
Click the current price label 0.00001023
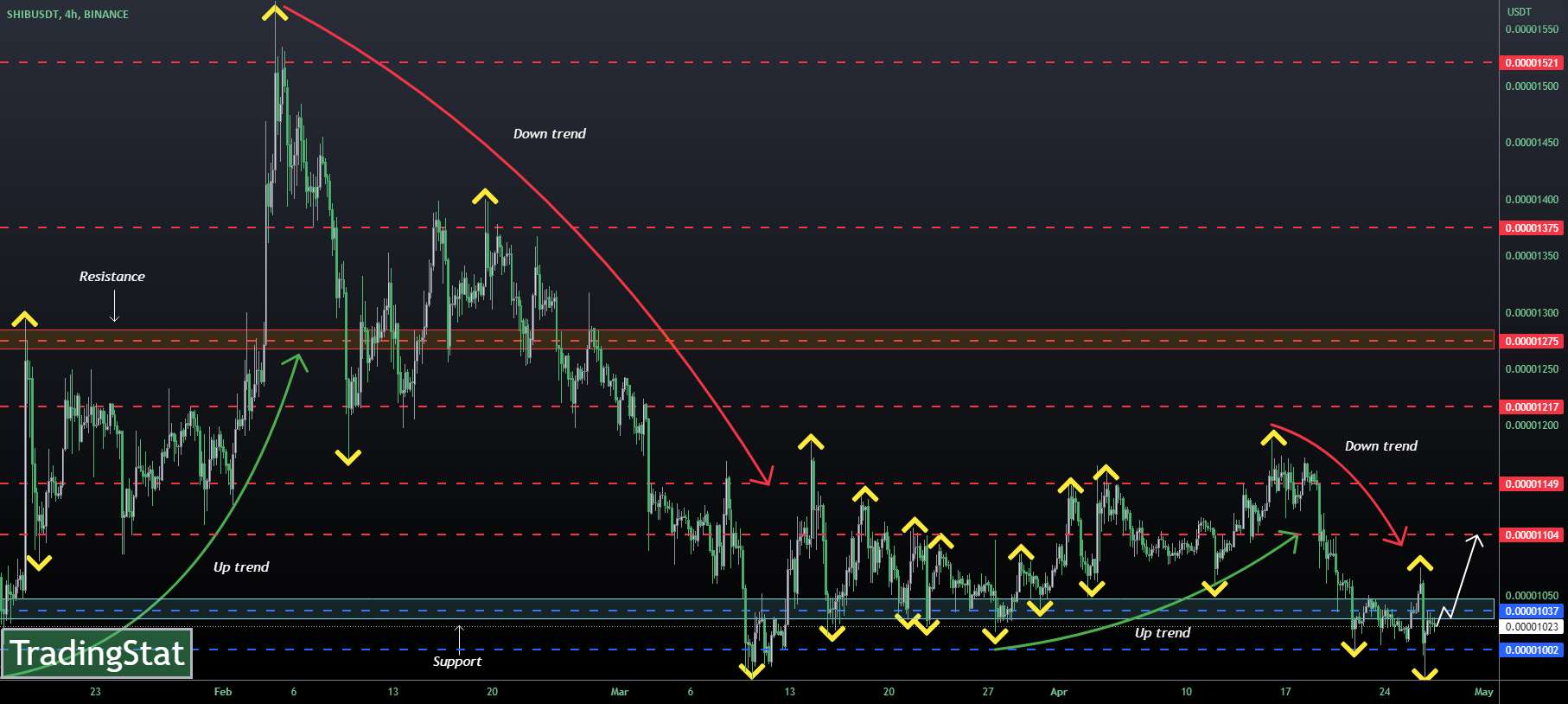pos(1533,627)
